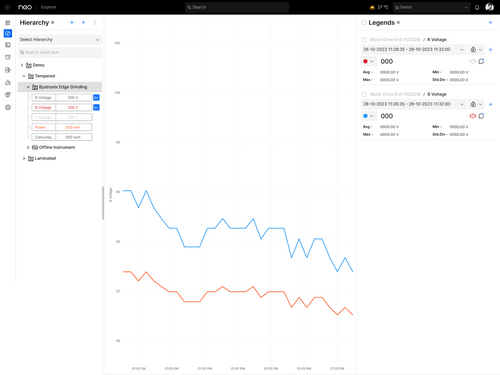Screen dimensions: 500x375
Task: Tick the Legends select-all checkbox
Action: tap(364, 22)
